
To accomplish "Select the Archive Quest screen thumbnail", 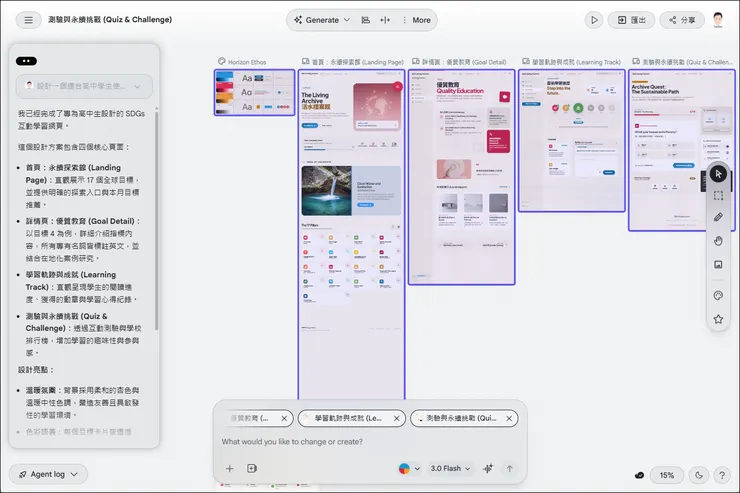I will pos(681,150).
